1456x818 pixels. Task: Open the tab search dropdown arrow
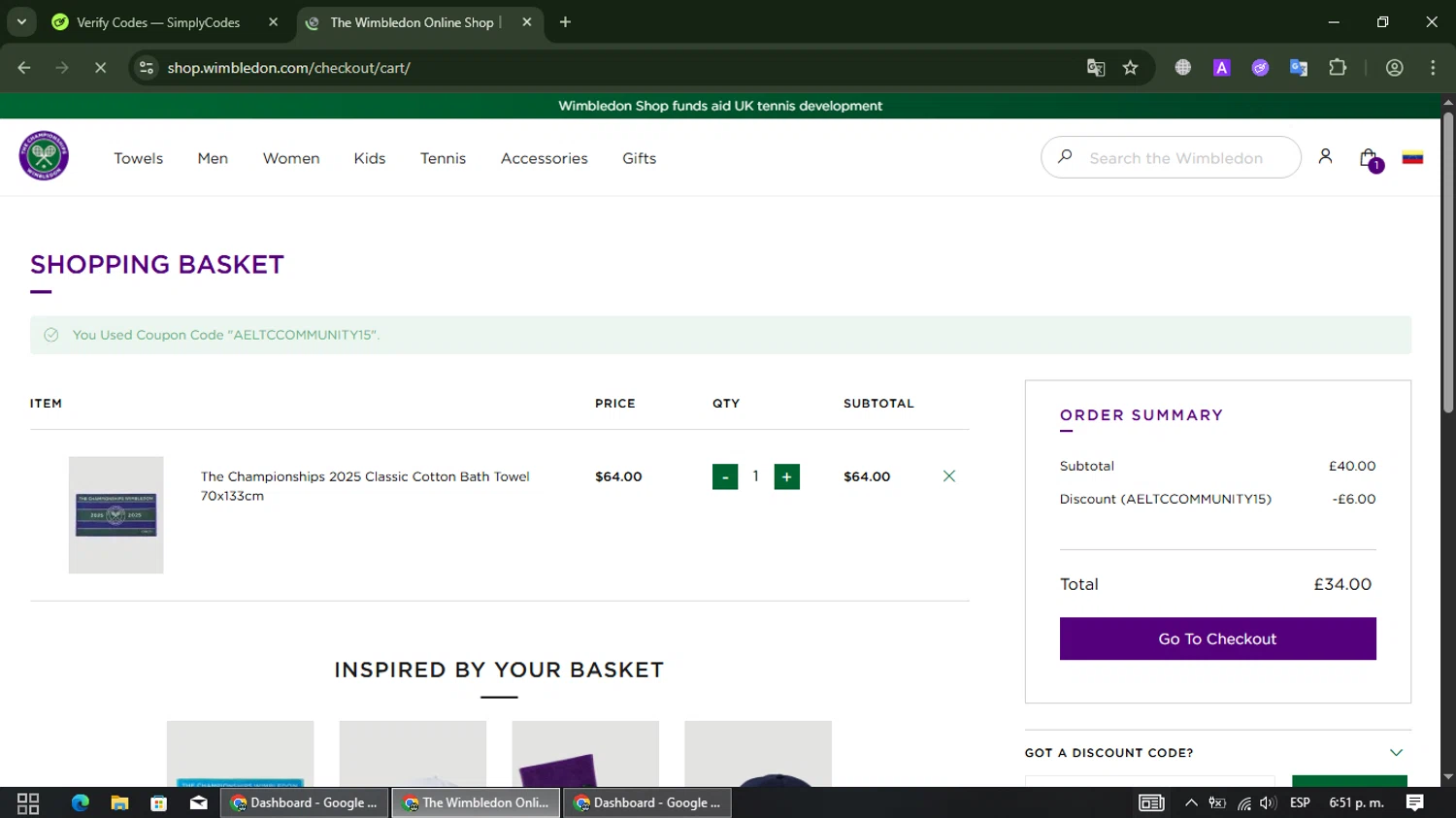click(21, 21)
